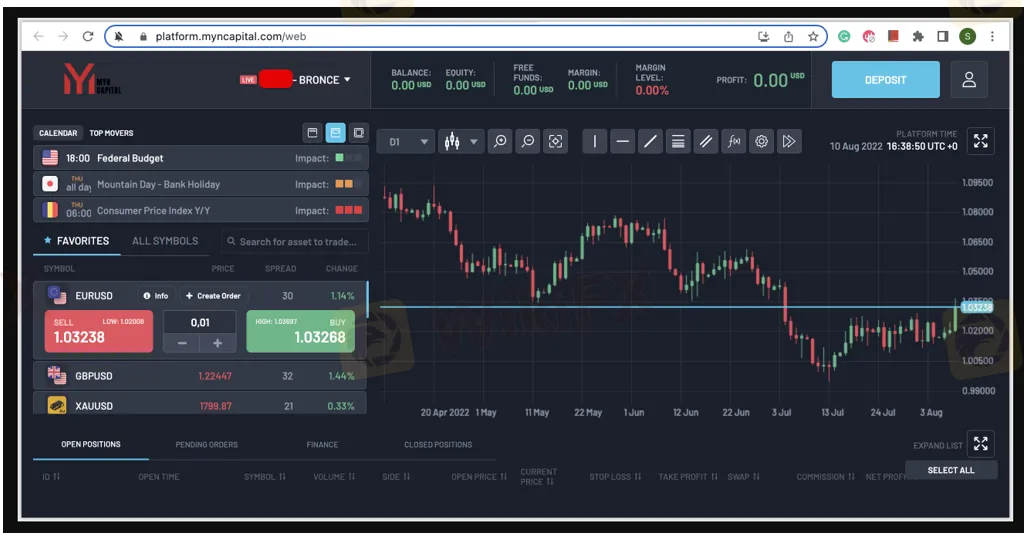Sort positions by the Open Price column
The height and width of the screenshot is (536, 1030).
pos(479,477)
